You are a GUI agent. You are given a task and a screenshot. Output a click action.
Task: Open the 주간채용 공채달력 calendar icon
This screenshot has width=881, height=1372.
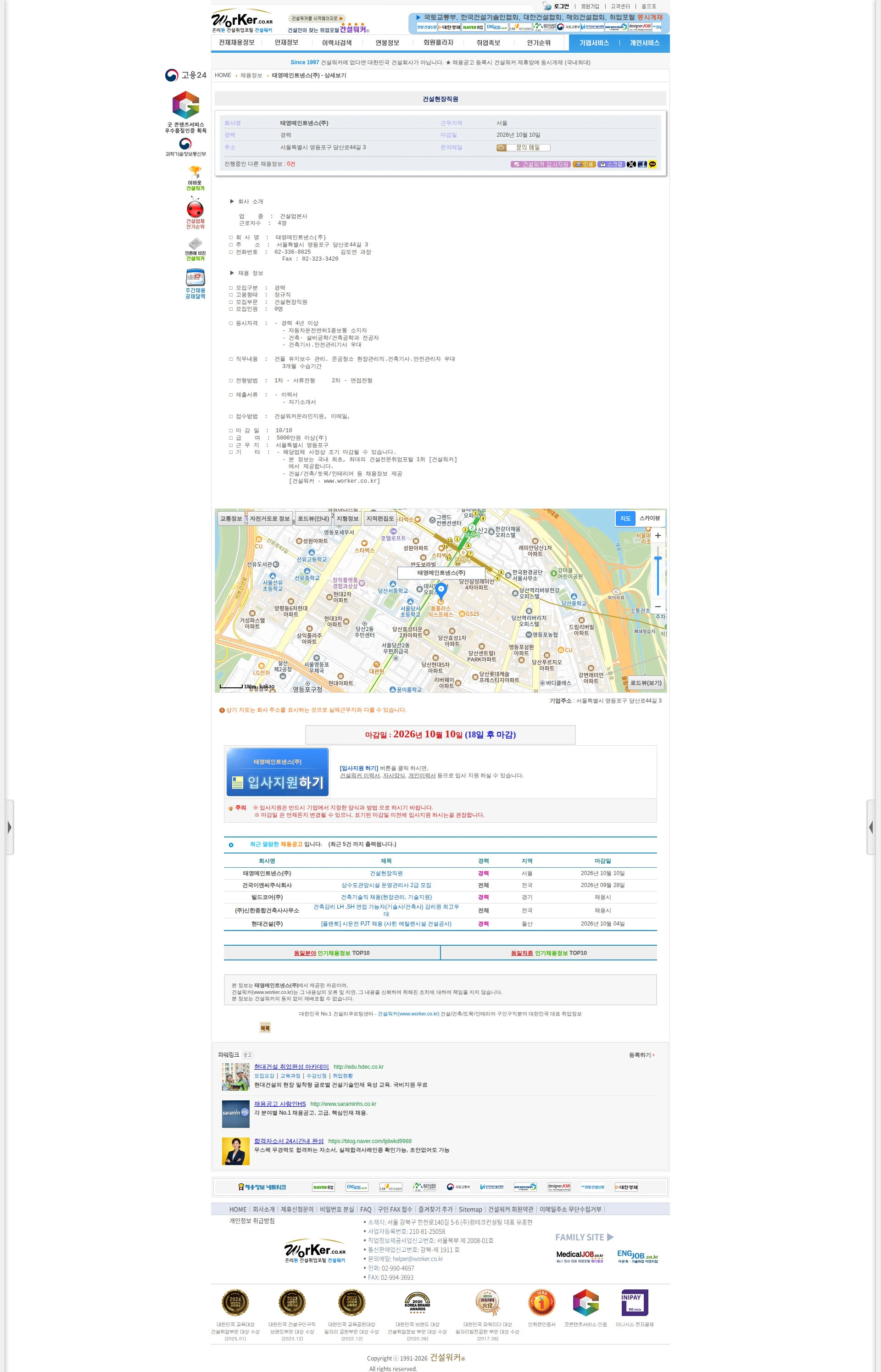point(195,284)
